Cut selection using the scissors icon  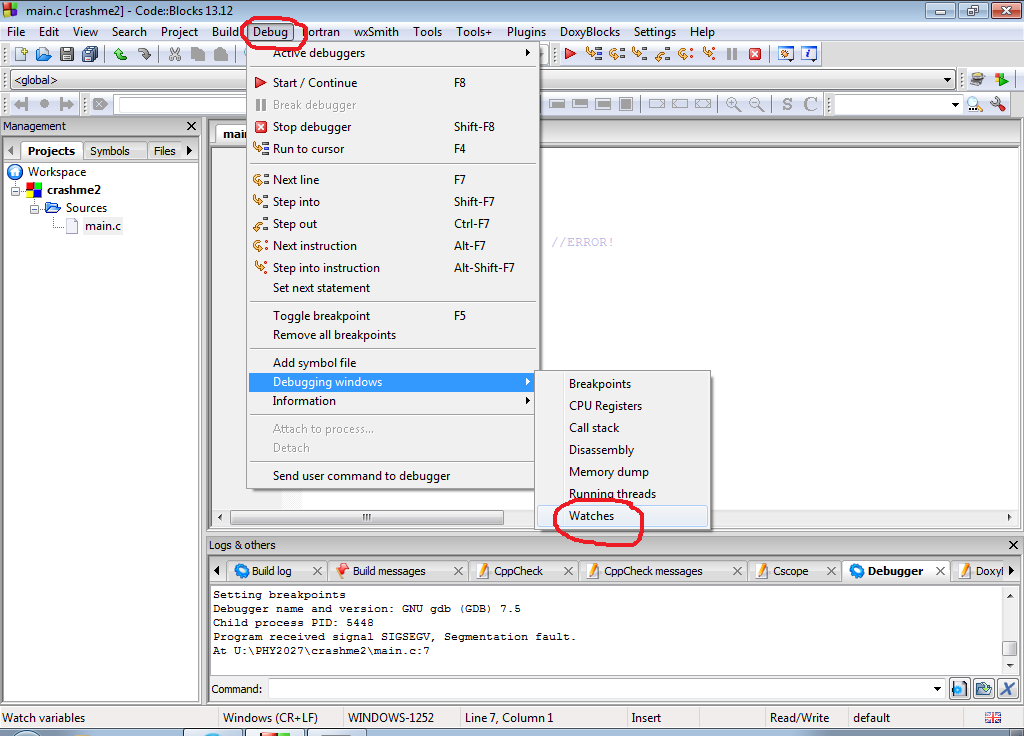[x=174, y=54]
